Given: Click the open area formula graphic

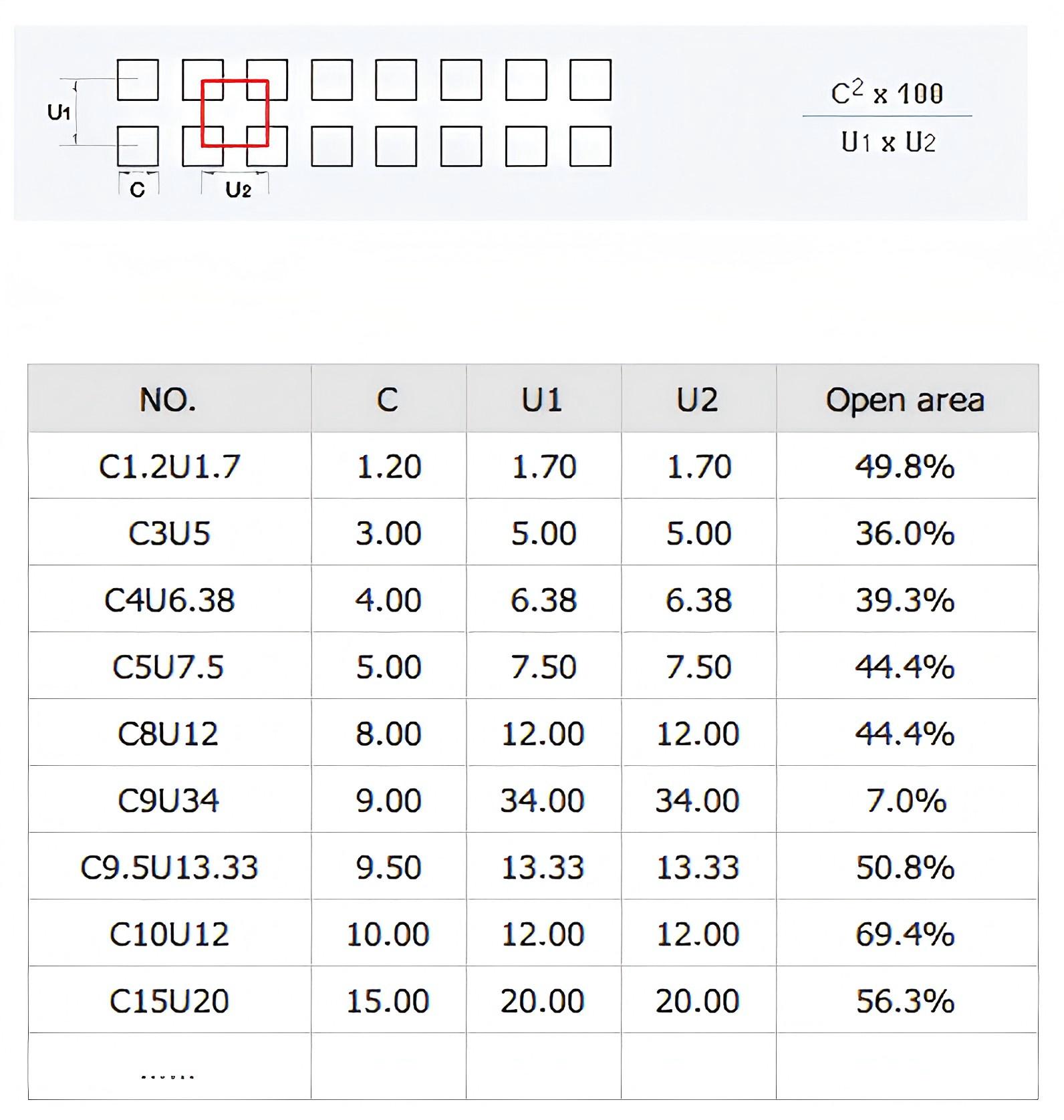Looking at the screenshot, I should (x=888, y=116).
